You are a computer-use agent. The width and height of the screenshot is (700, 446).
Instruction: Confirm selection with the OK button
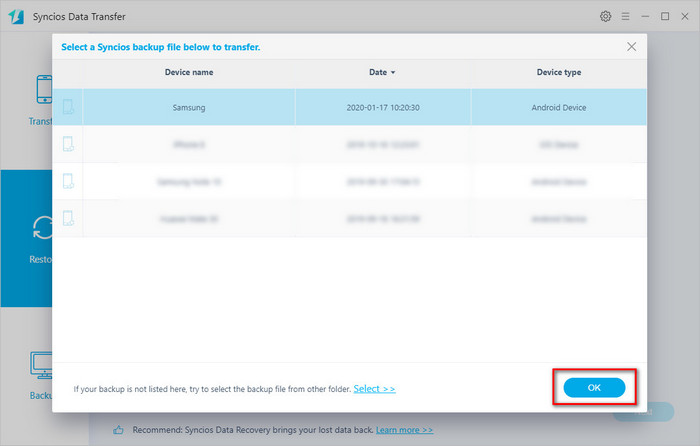(594, 388)
